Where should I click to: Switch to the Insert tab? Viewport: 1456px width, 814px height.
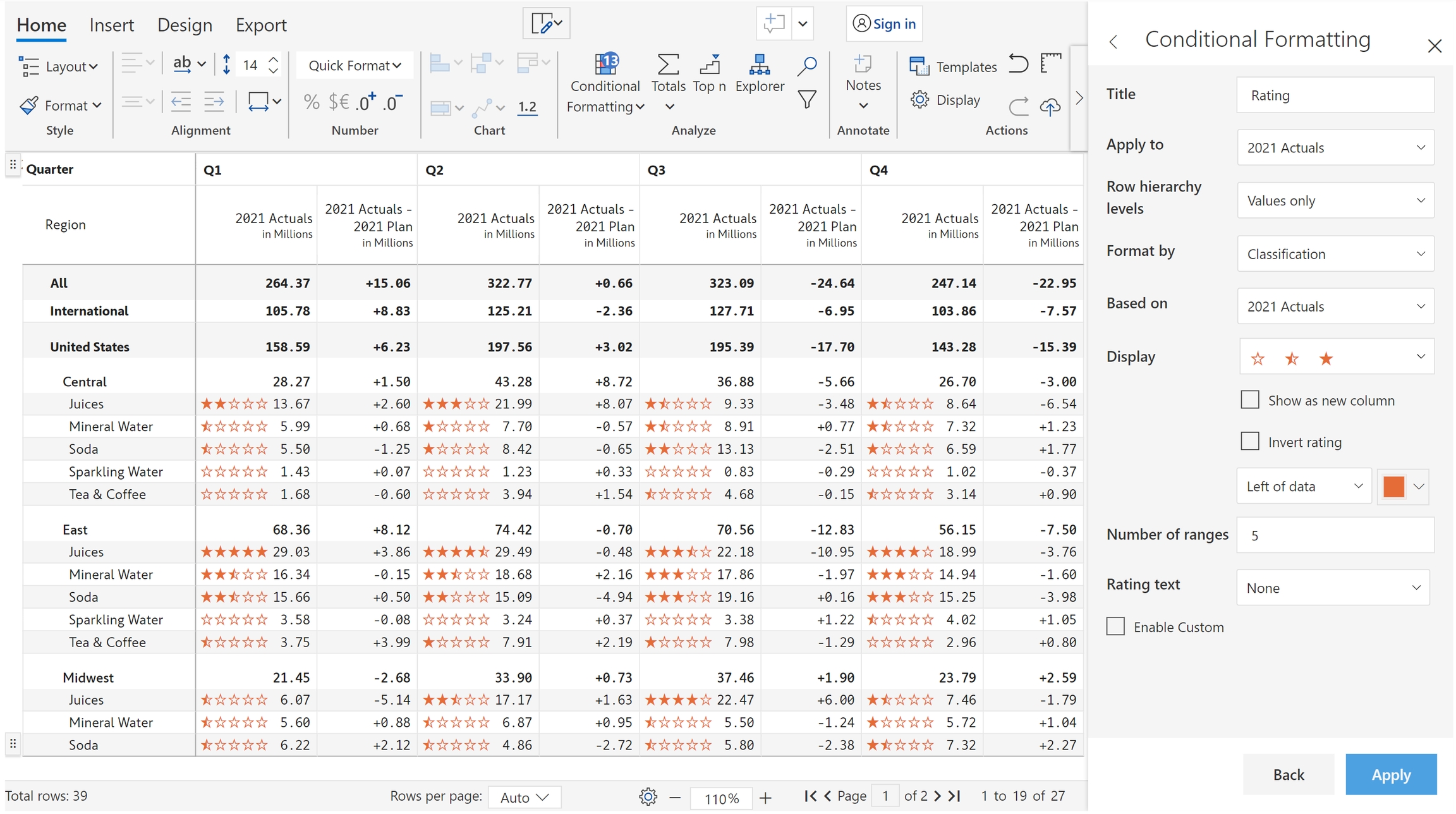[x=111, y=25]
